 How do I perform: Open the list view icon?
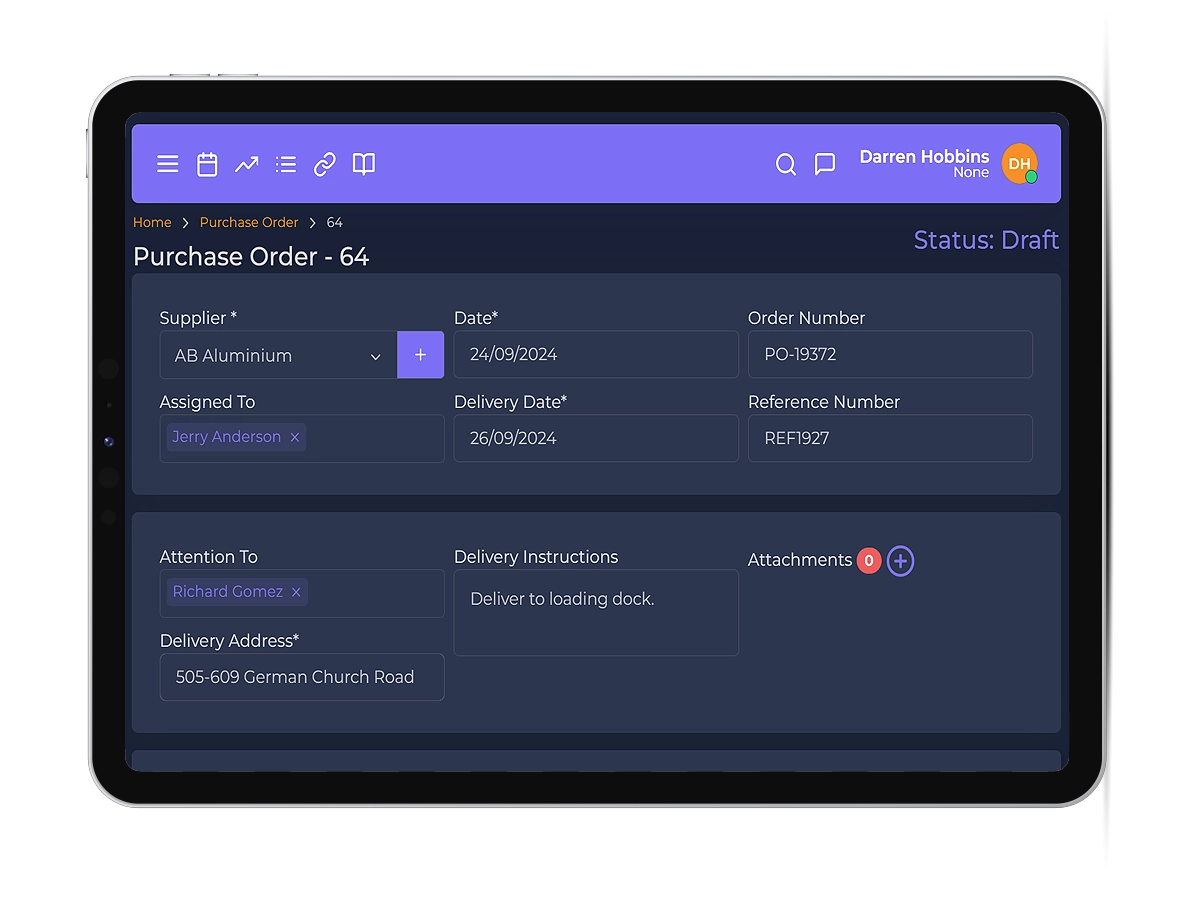pos(285,163)
